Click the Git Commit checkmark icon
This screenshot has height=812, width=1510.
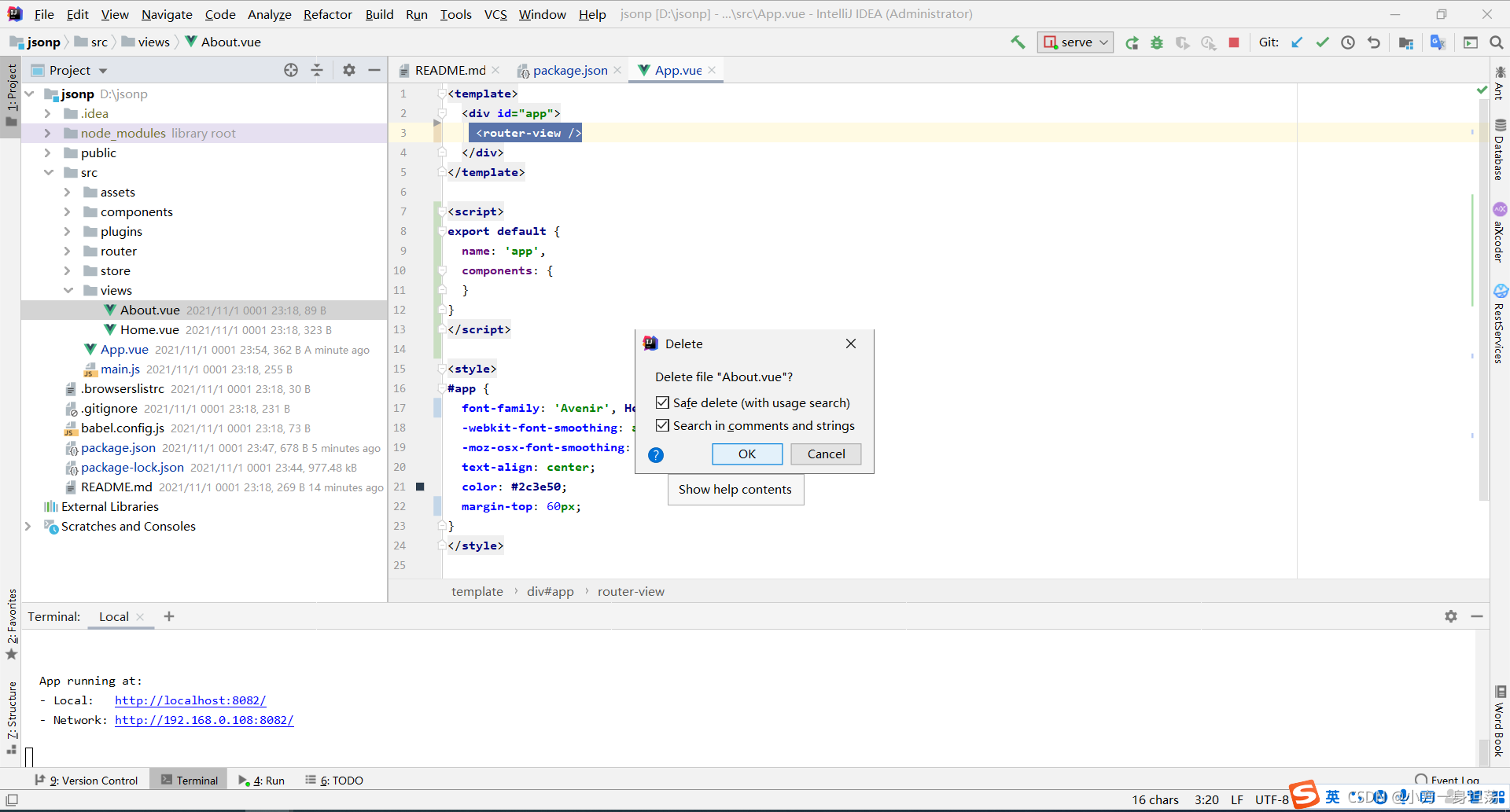point(1323,42)
